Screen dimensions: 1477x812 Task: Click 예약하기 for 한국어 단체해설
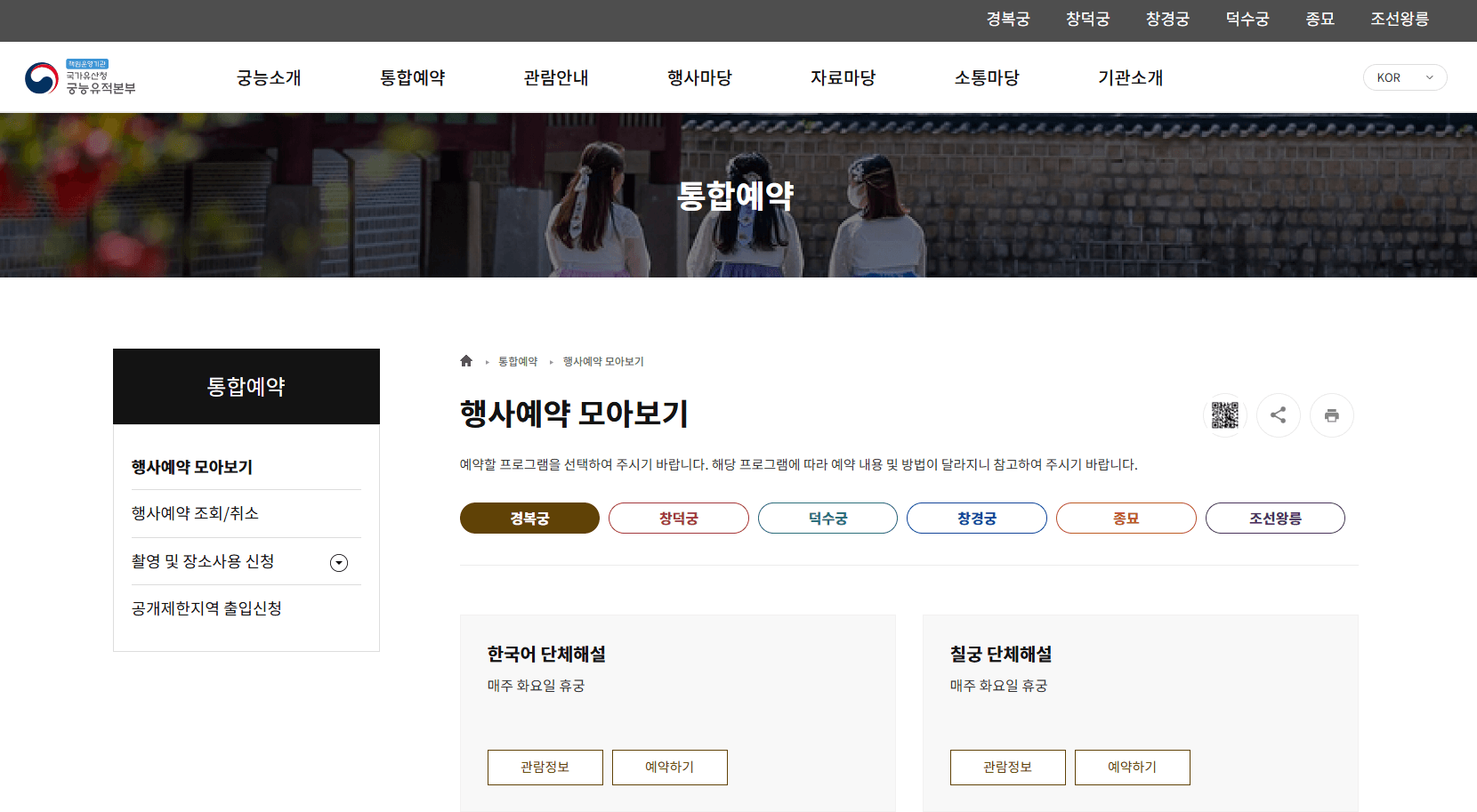click(669, 767)
